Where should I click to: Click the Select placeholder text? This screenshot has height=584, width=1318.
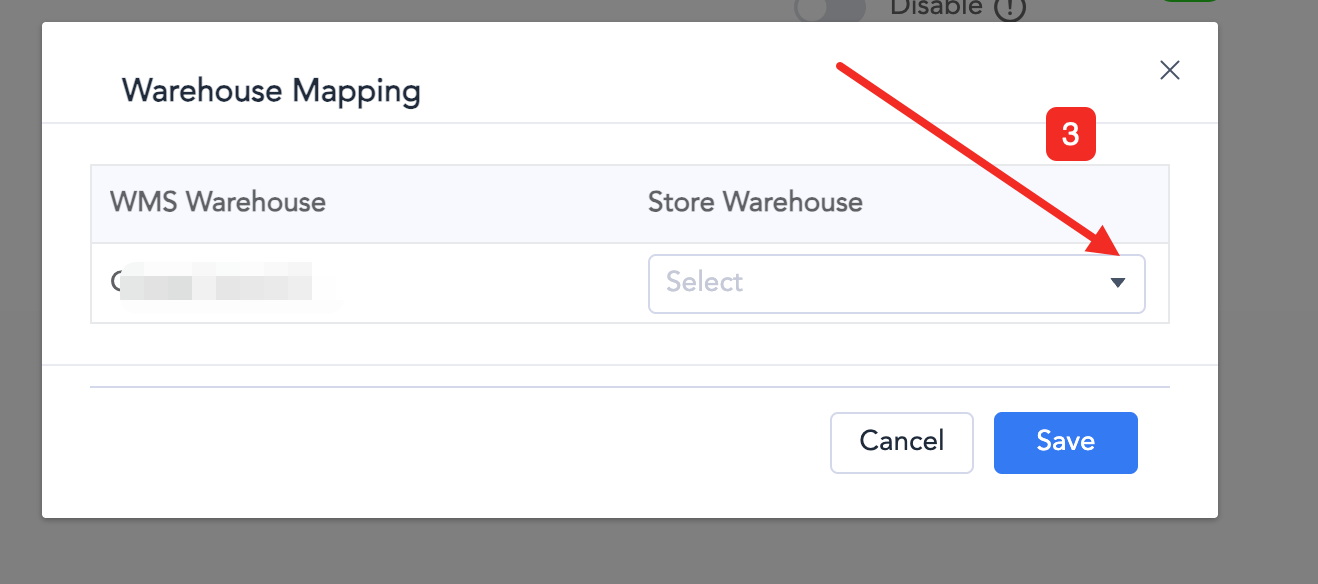point(704,283)
